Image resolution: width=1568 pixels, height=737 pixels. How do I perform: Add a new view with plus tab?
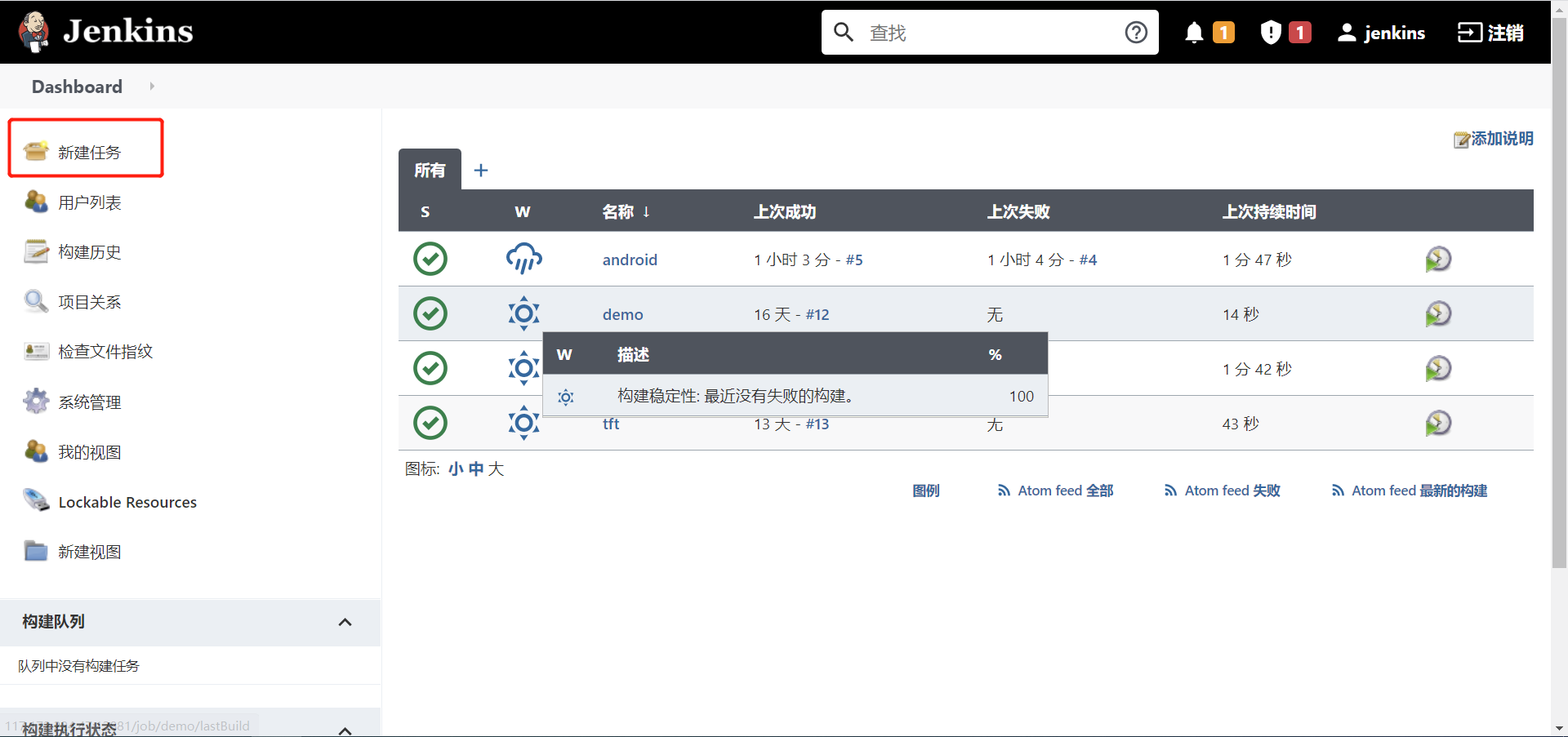point(481,170)
